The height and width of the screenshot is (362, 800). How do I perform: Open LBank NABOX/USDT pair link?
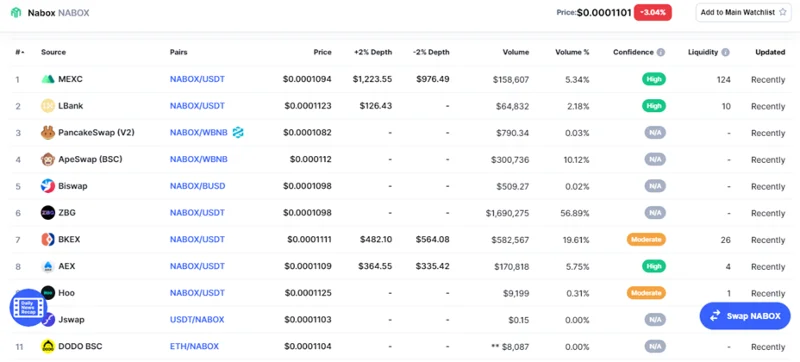click(197, 106)
